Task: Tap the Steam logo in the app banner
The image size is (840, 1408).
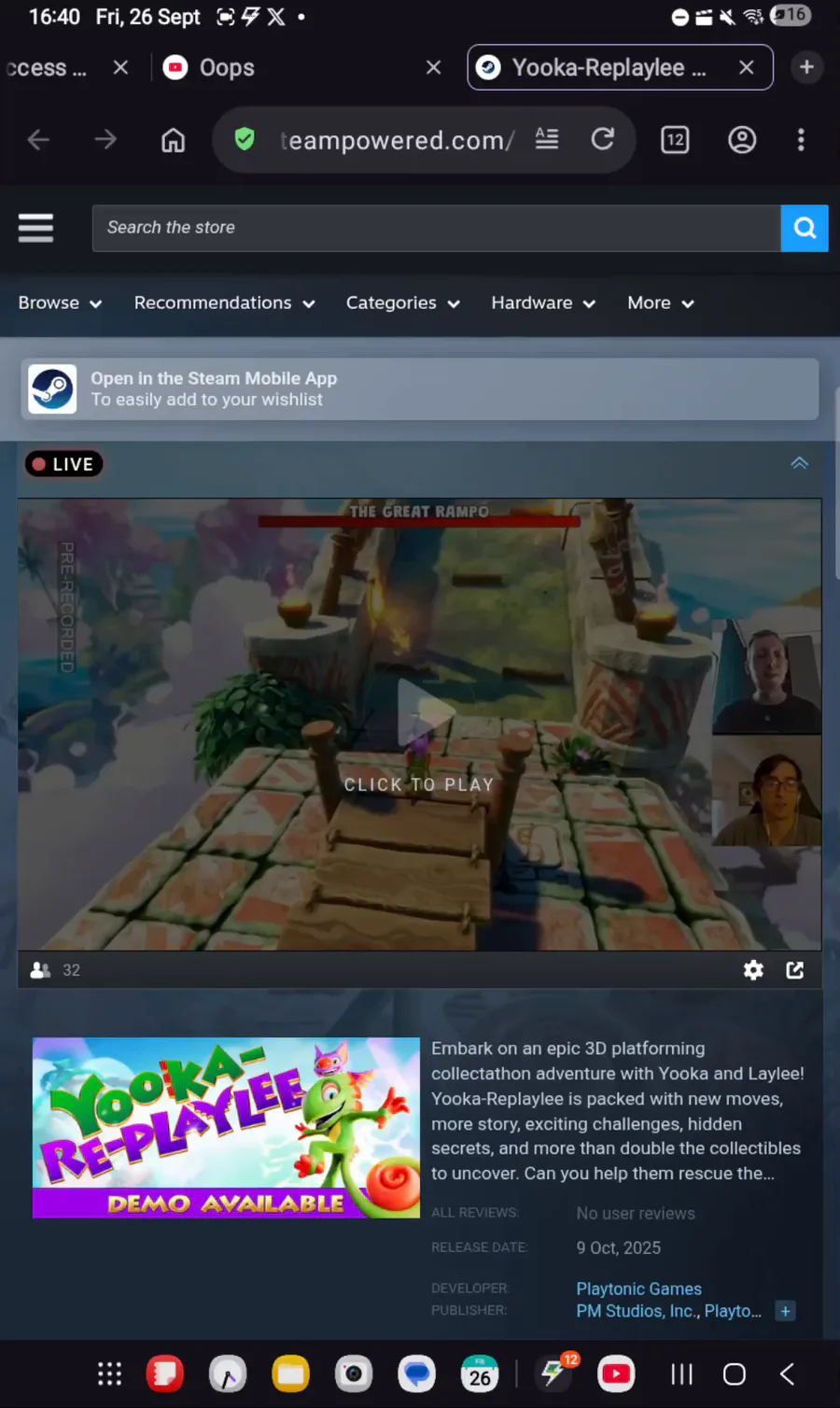Action: 52,388
